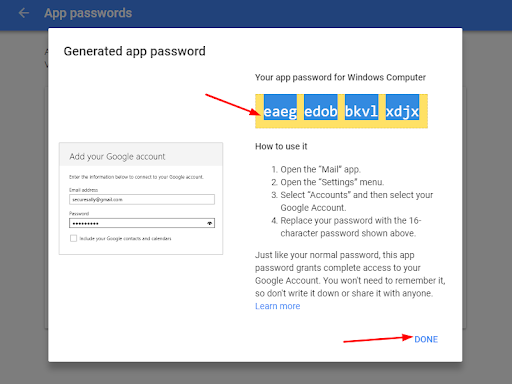This screenshot has height=384, width=512.
Task: Click the Password field in the illustration
Action: [142, 223]
